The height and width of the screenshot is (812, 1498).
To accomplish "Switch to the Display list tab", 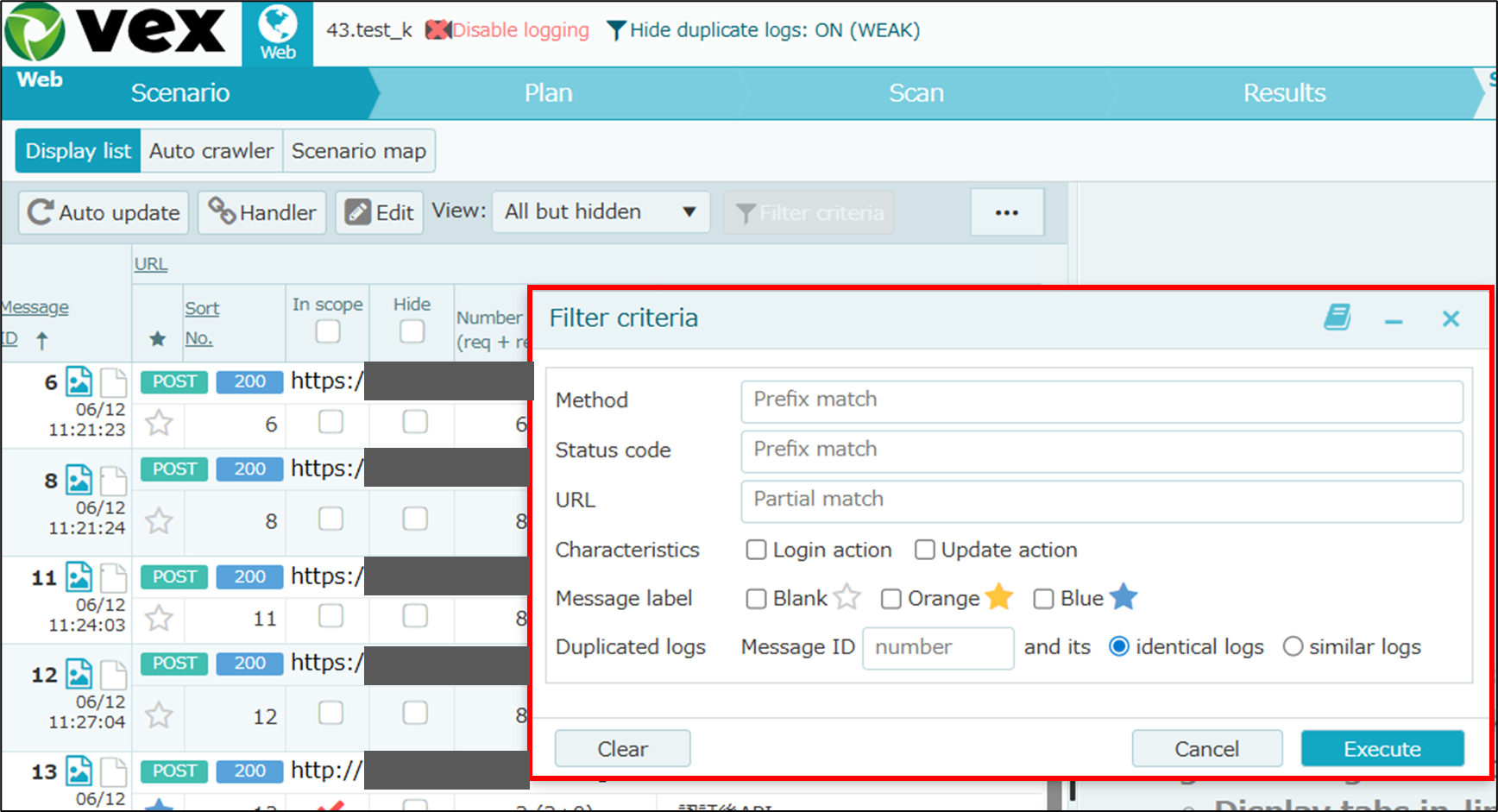I will pos(78,151).
